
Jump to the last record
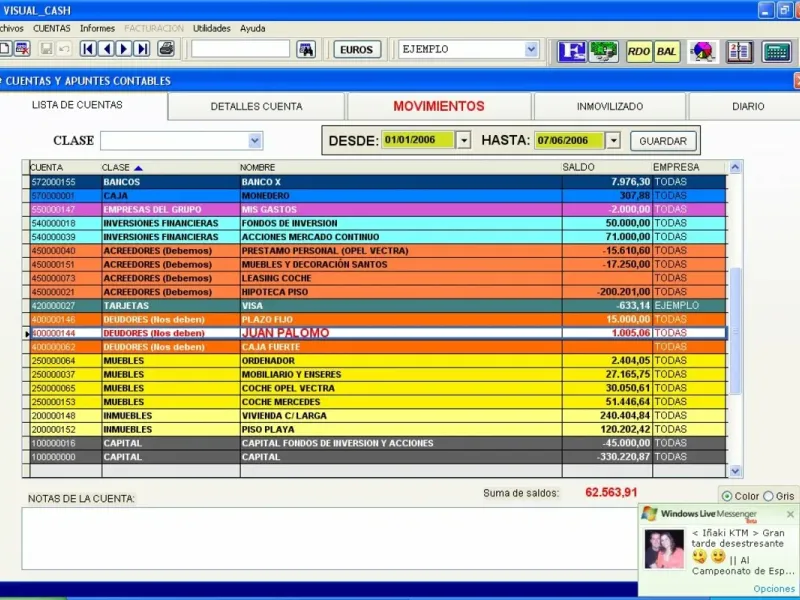142,49
